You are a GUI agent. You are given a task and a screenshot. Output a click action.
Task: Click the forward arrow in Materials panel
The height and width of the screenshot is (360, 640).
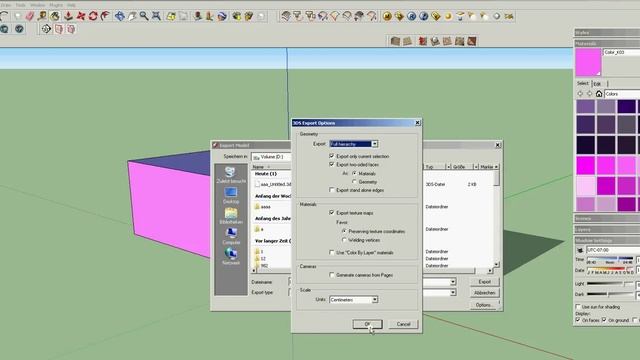tap(589, 94)
